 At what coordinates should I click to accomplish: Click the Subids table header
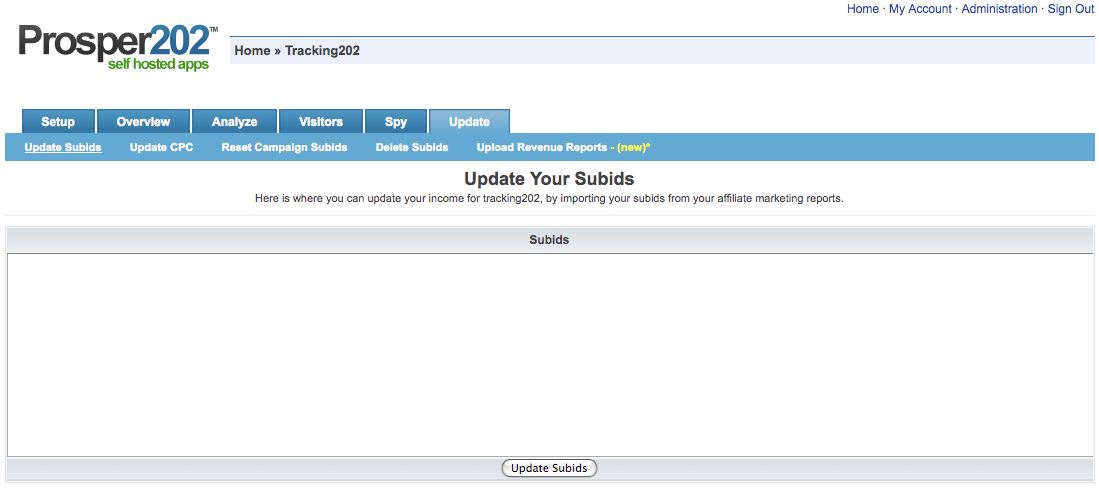coord(550,240)
